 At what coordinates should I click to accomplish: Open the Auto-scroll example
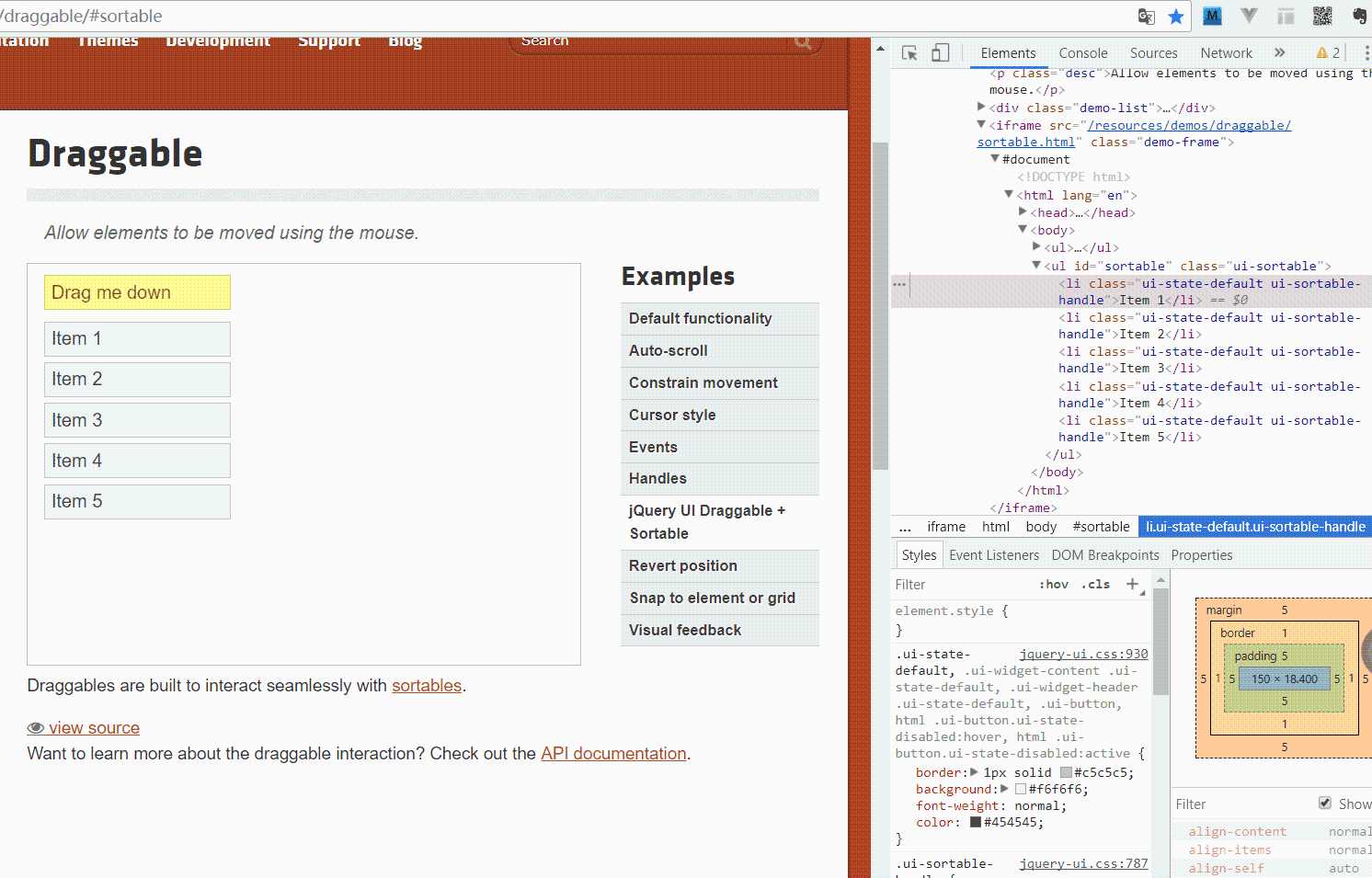coord(720,351)
